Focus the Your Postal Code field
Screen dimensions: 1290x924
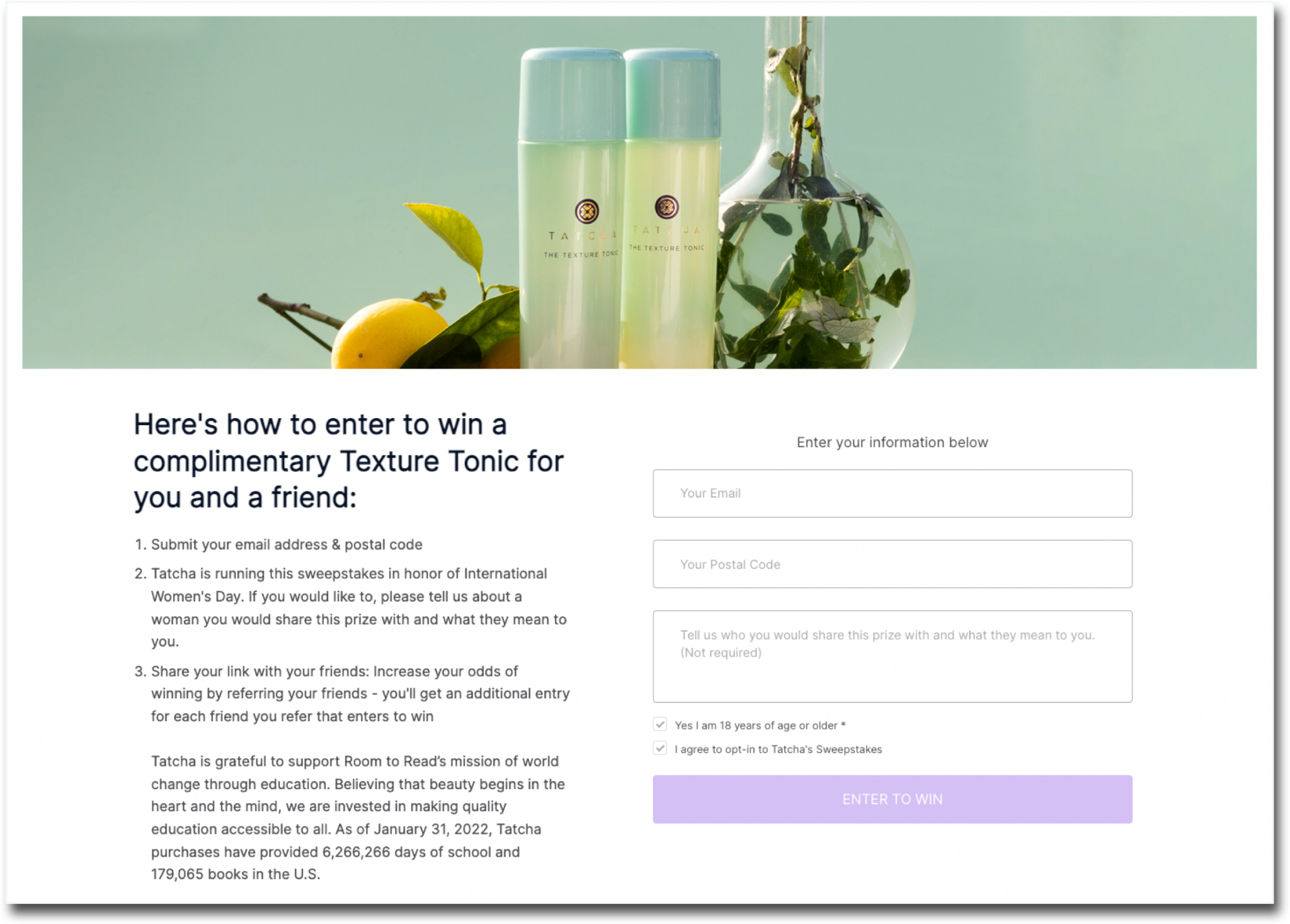pos(892,564)
